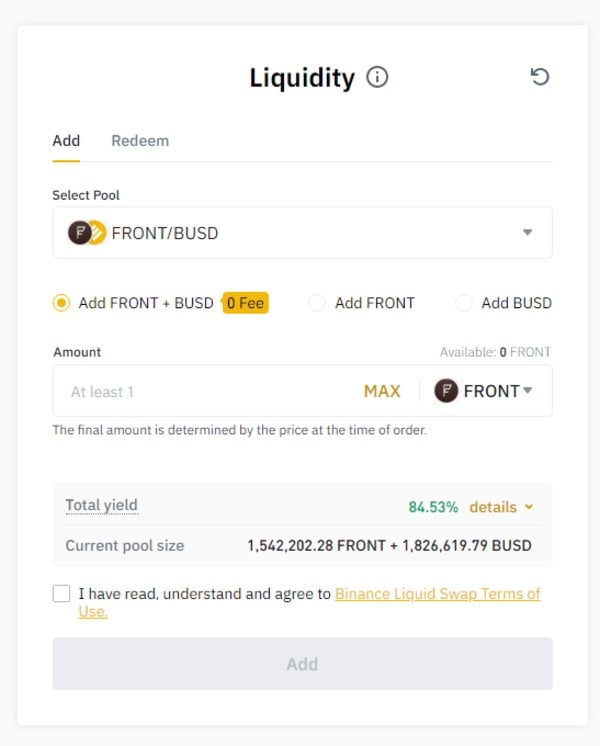
Task: Expand the total yield details
Action: point(501,507)
